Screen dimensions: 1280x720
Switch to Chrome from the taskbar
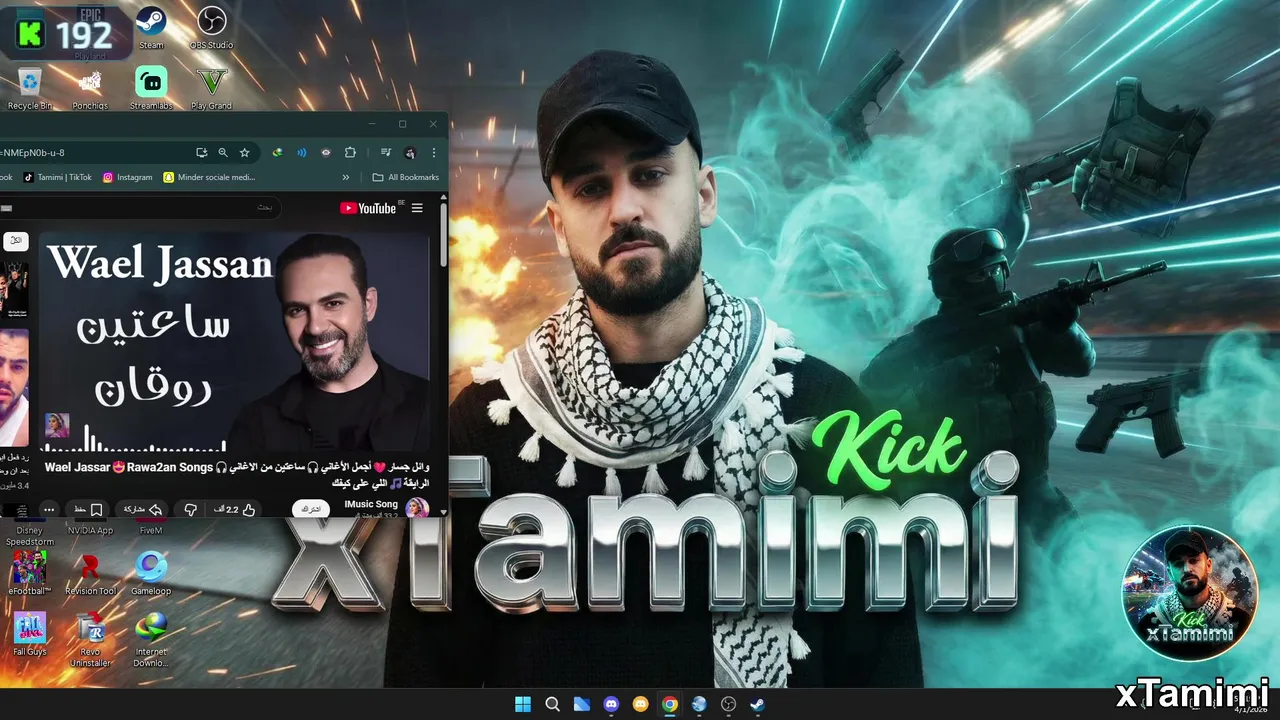click(670, 704)
